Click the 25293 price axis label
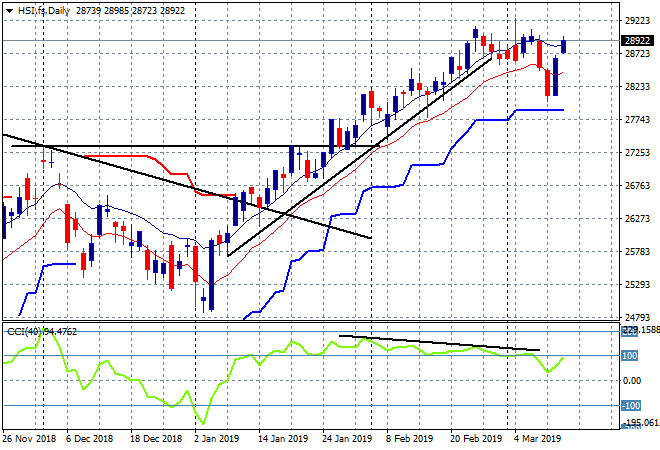 coord(637,285)
